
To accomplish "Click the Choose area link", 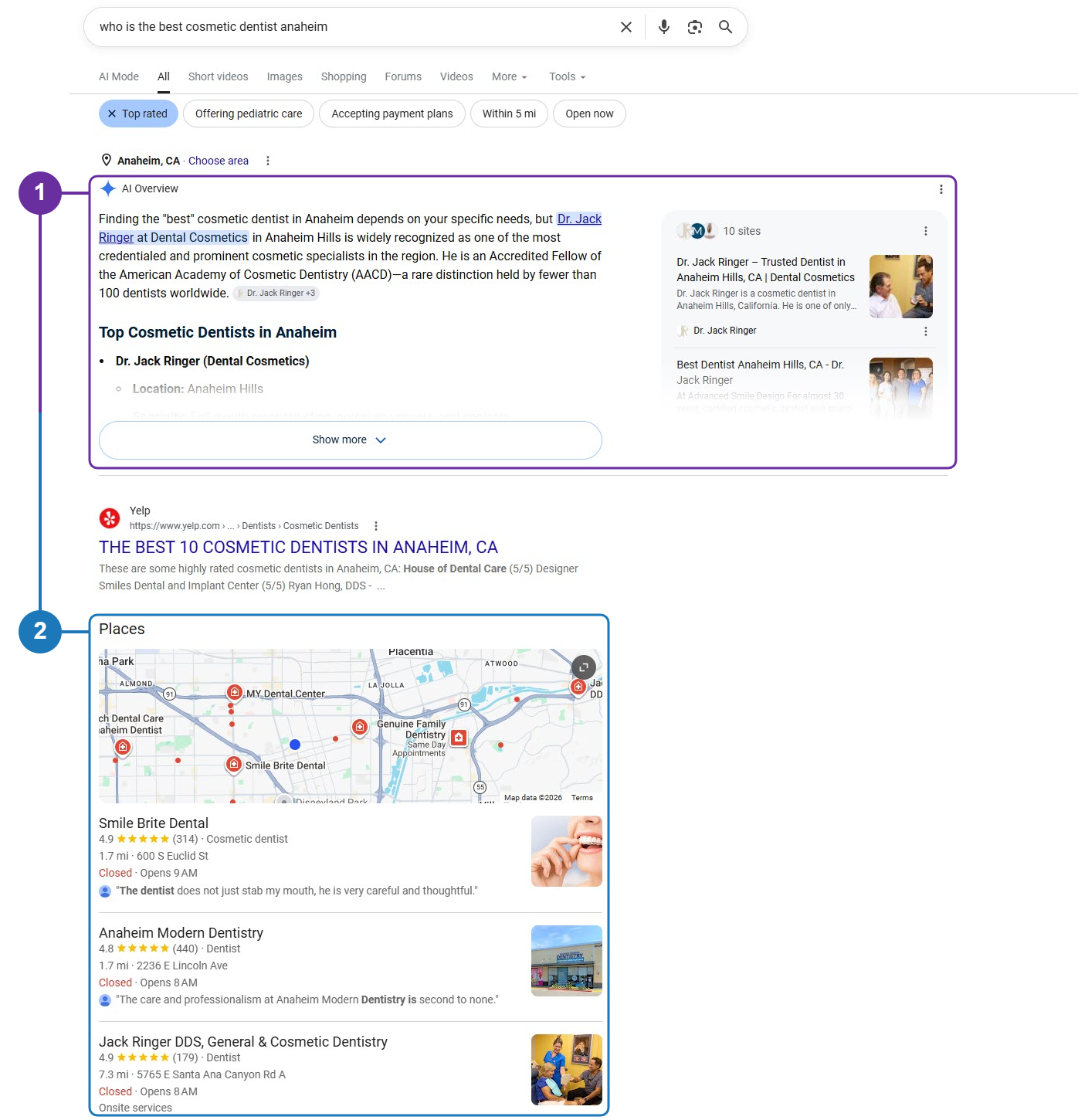I will (x=219, y=161).
